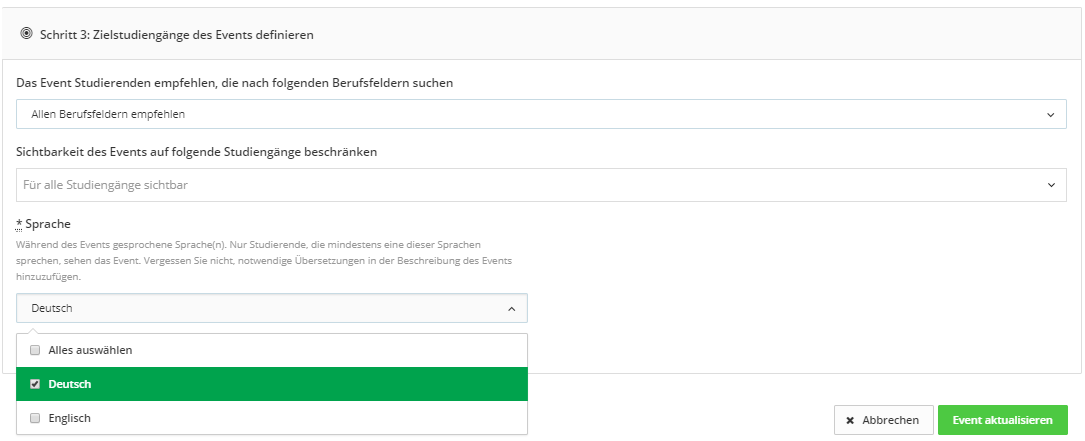Viewport: 1085px width, 441px height.
Task: Open 'Allen Berufsfeldern empfehlen' dropdown
Action: [540, 114]
